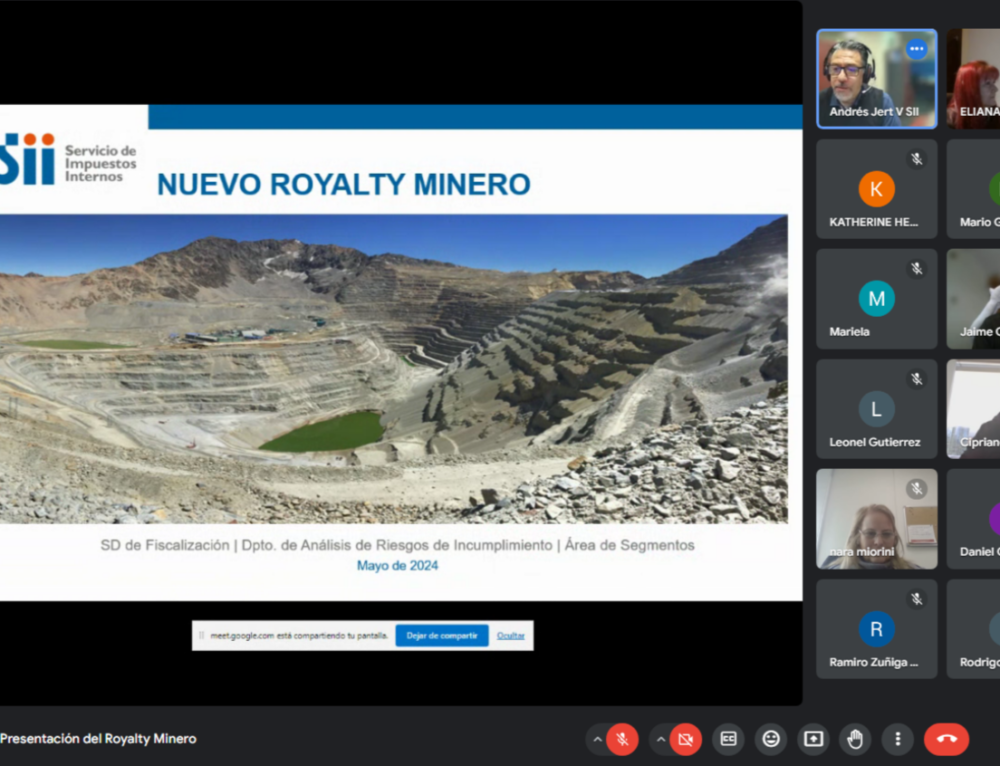Click the muted mic icon on Ramiro Zuñiga's tile
Viewport: 1000px width, 766px height.
pyautogui.click(x=917, y=599)
